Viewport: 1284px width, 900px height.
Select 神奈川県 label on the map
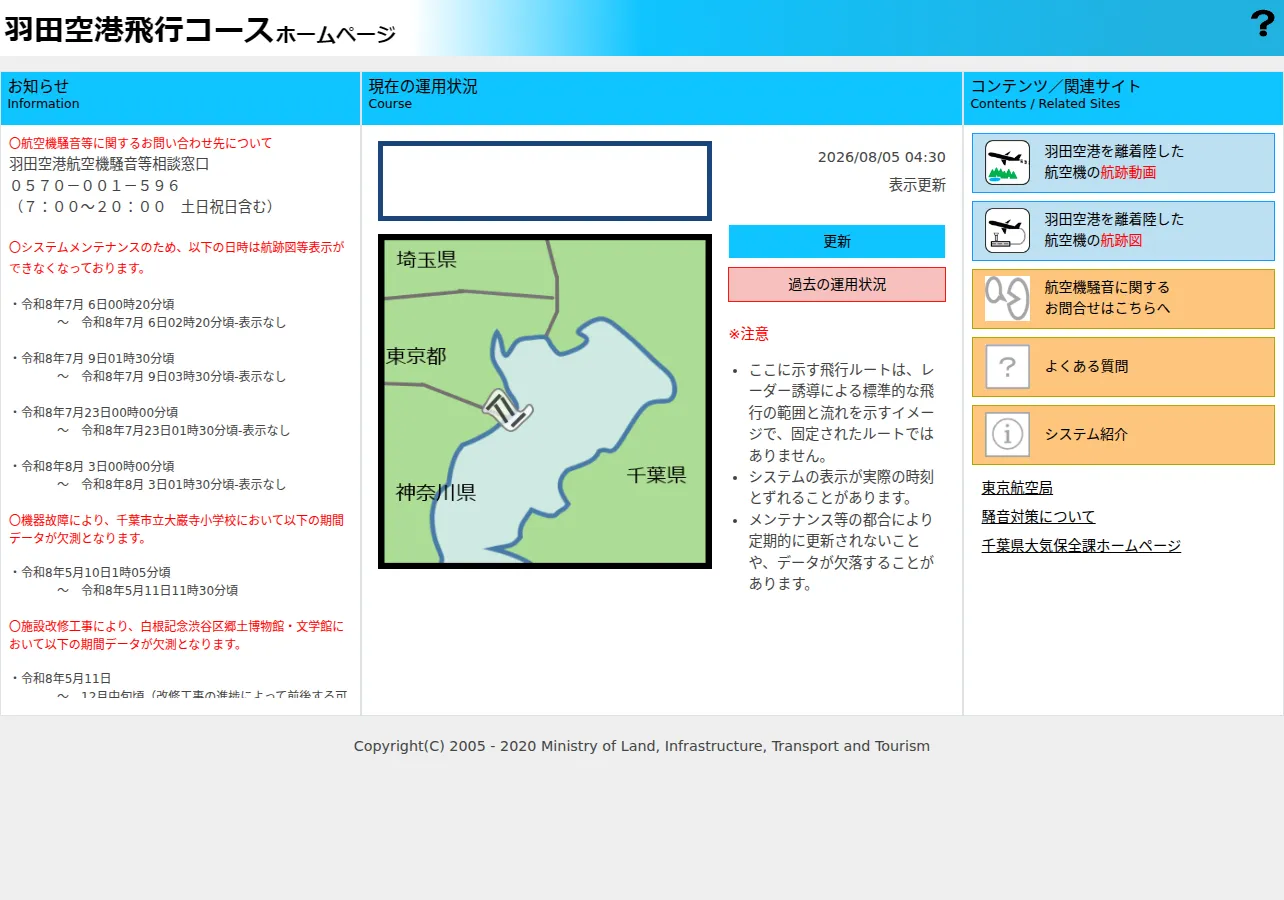pyautogui.click(x=436, y=492)
